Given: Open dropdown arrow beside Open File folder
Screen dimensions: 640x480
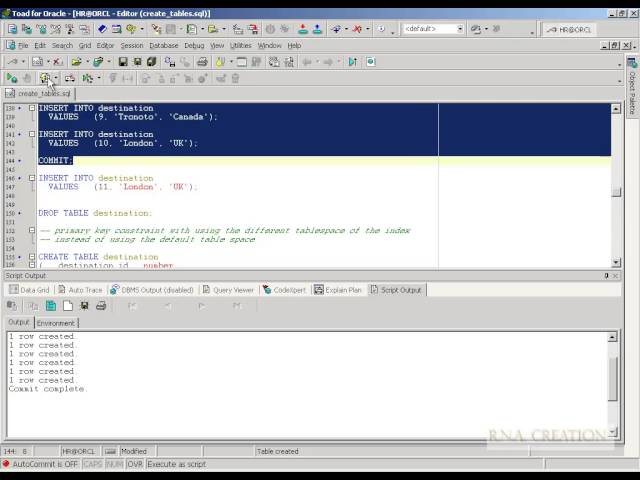Looking at the screenshot, I should point(87,62).
